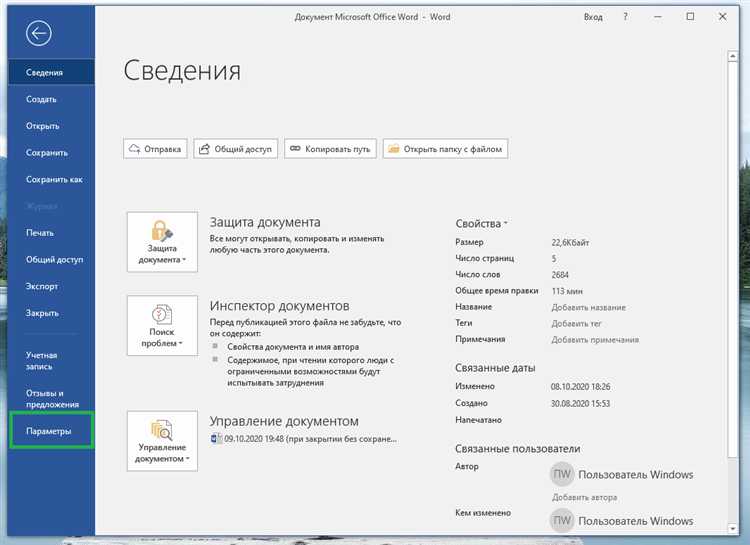Click the Связанные даты heading

pyautogui.click(x=495, y=368)
